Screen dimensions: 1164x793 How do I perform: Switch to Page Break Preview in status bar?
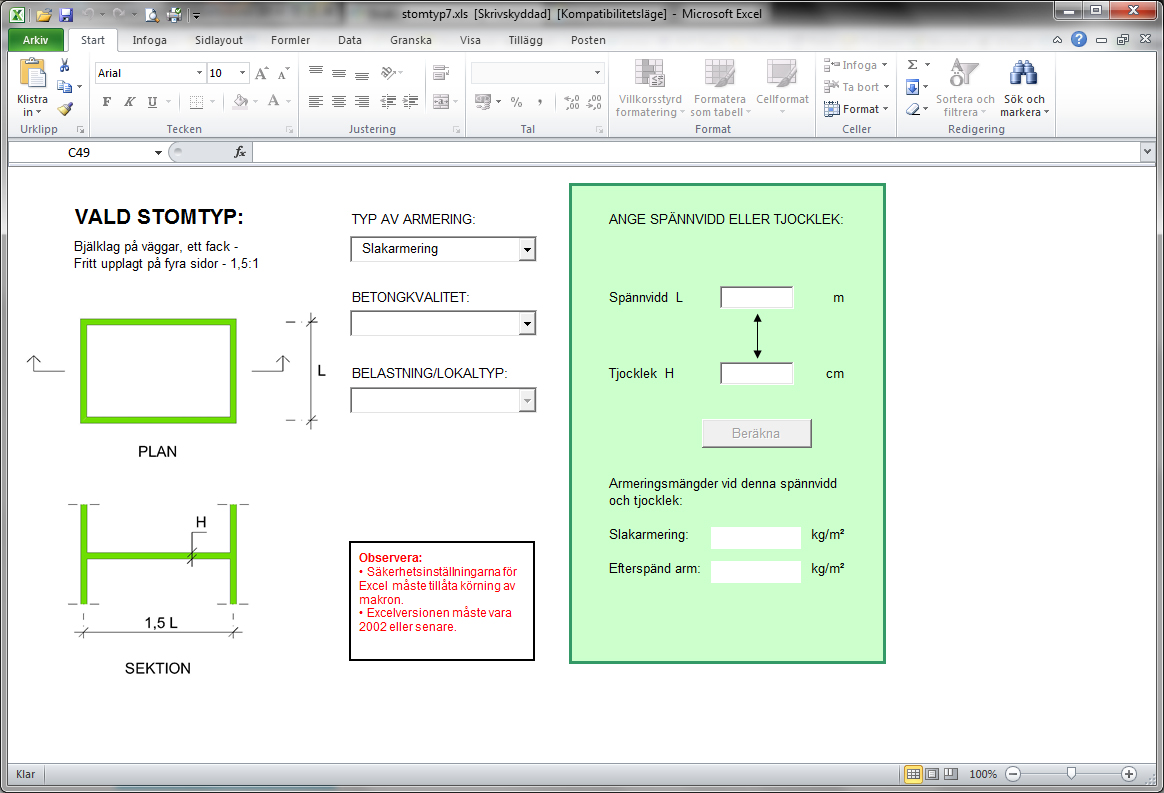tap(950, 774)
